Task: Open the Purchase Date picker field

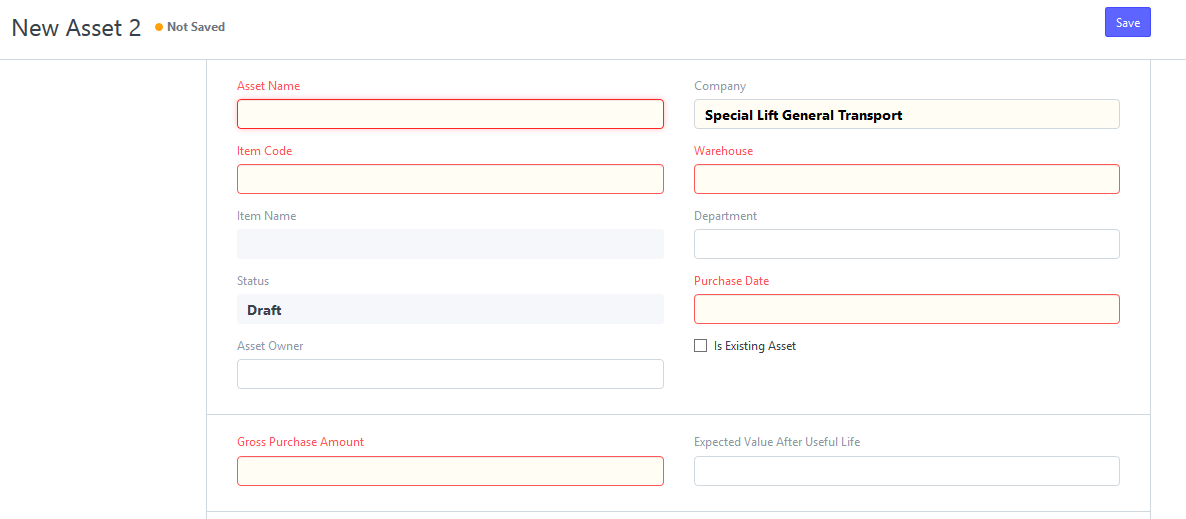Action: 907,309
